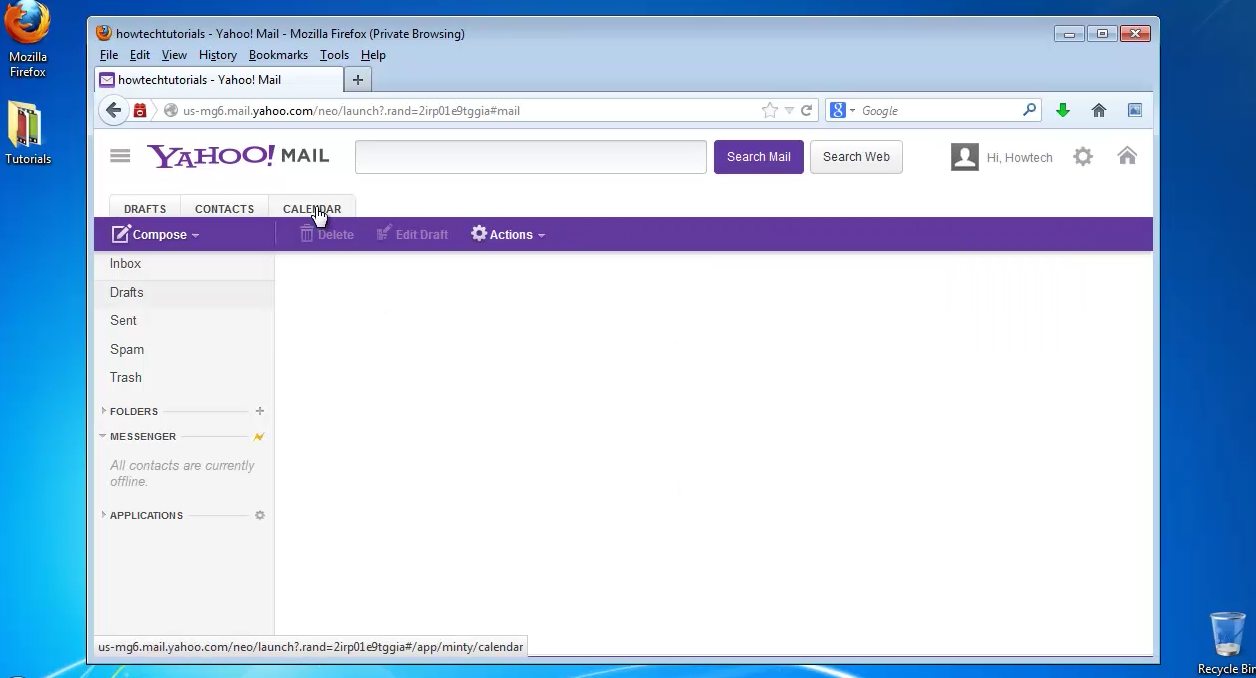1256x678 pixels.
Task: Add a new folder with plus icon
Action: click(x=260, y=411)
